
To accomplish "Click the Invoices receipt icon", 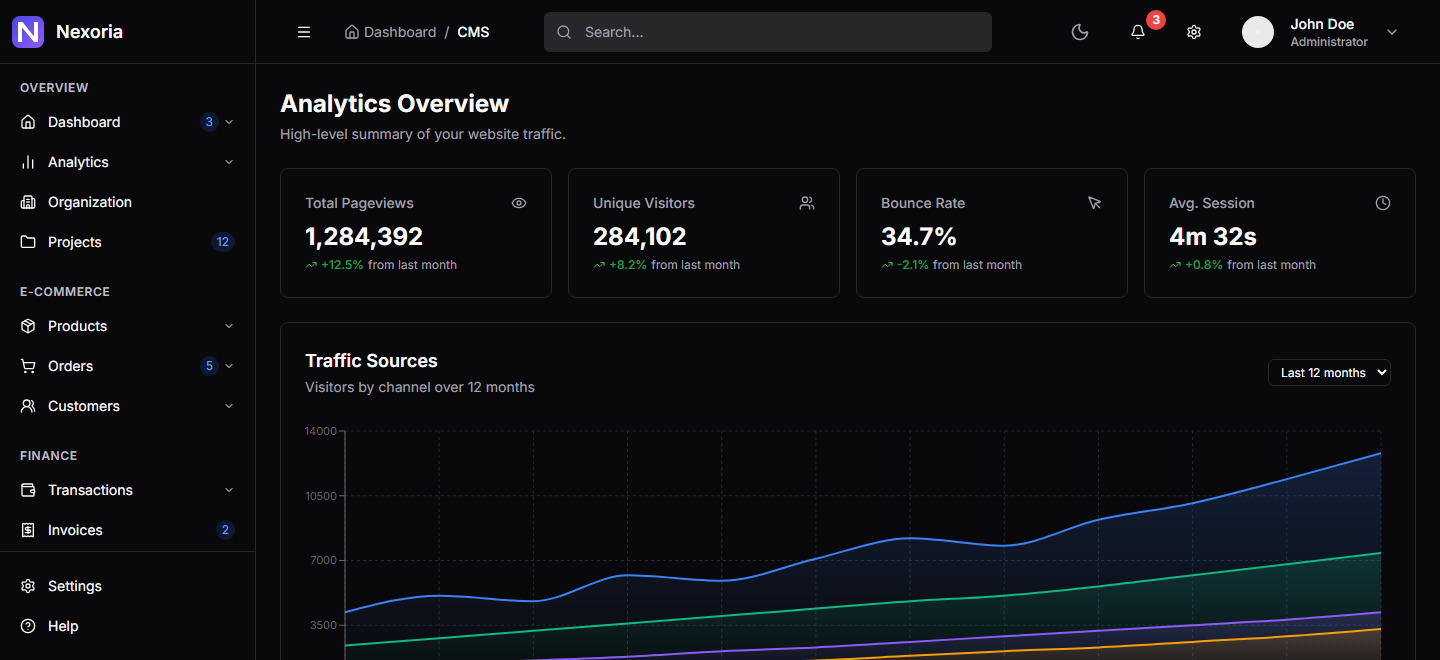I will tap(28, 530).
